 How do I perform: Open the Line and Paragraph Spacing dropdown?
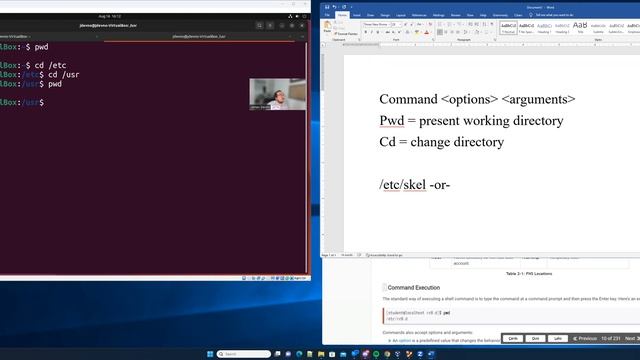pos(466,32)
